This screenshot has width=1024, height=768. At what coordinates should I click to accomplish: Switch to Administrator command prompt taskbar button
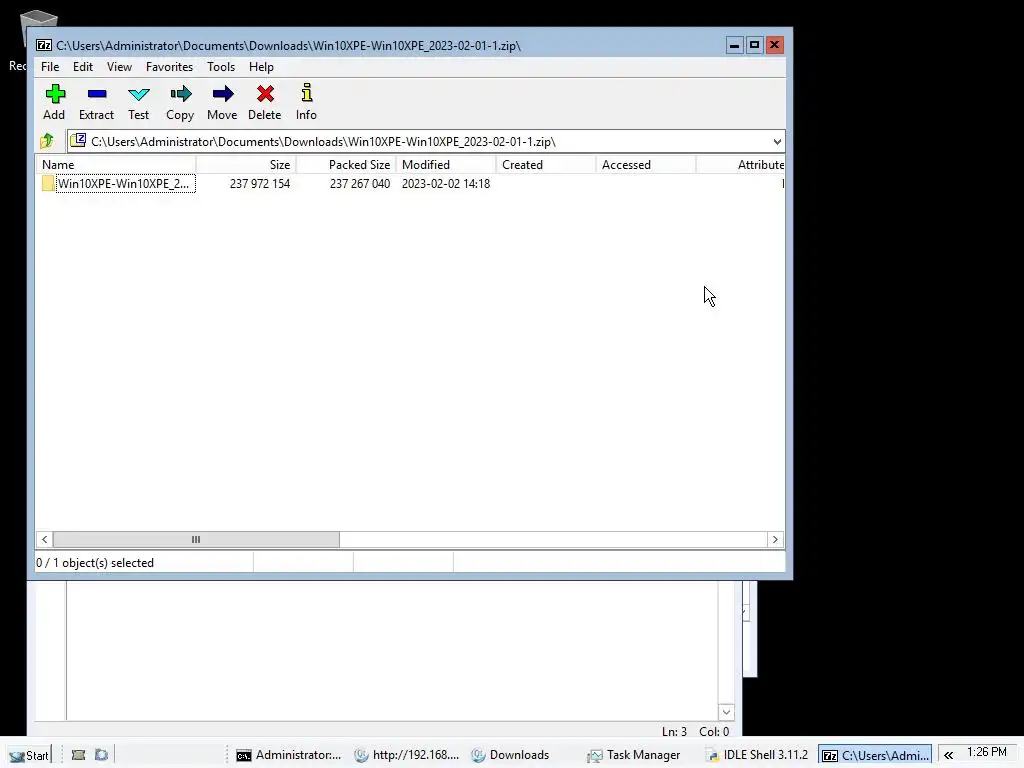[x=289, y=755]
